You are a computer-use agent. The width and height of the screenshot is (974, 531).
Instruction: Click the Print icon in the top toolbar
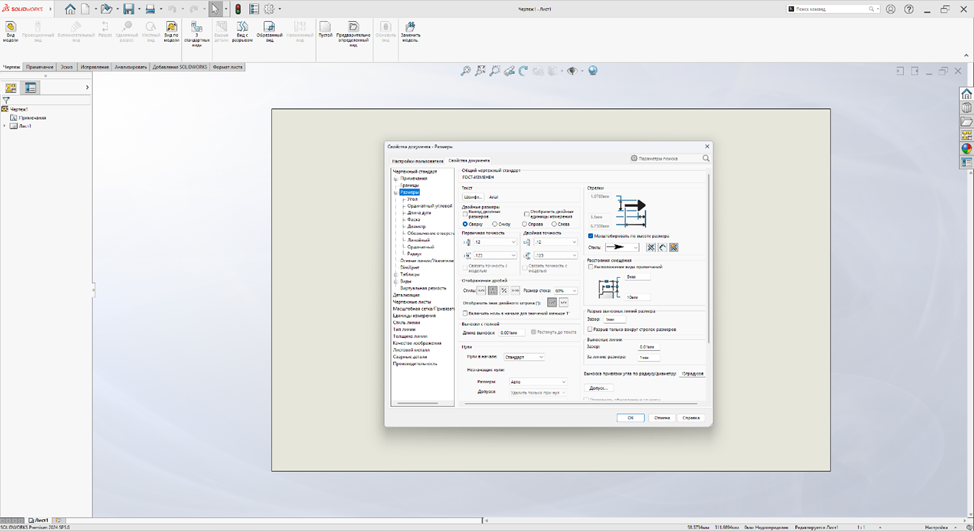coord(150,9)
